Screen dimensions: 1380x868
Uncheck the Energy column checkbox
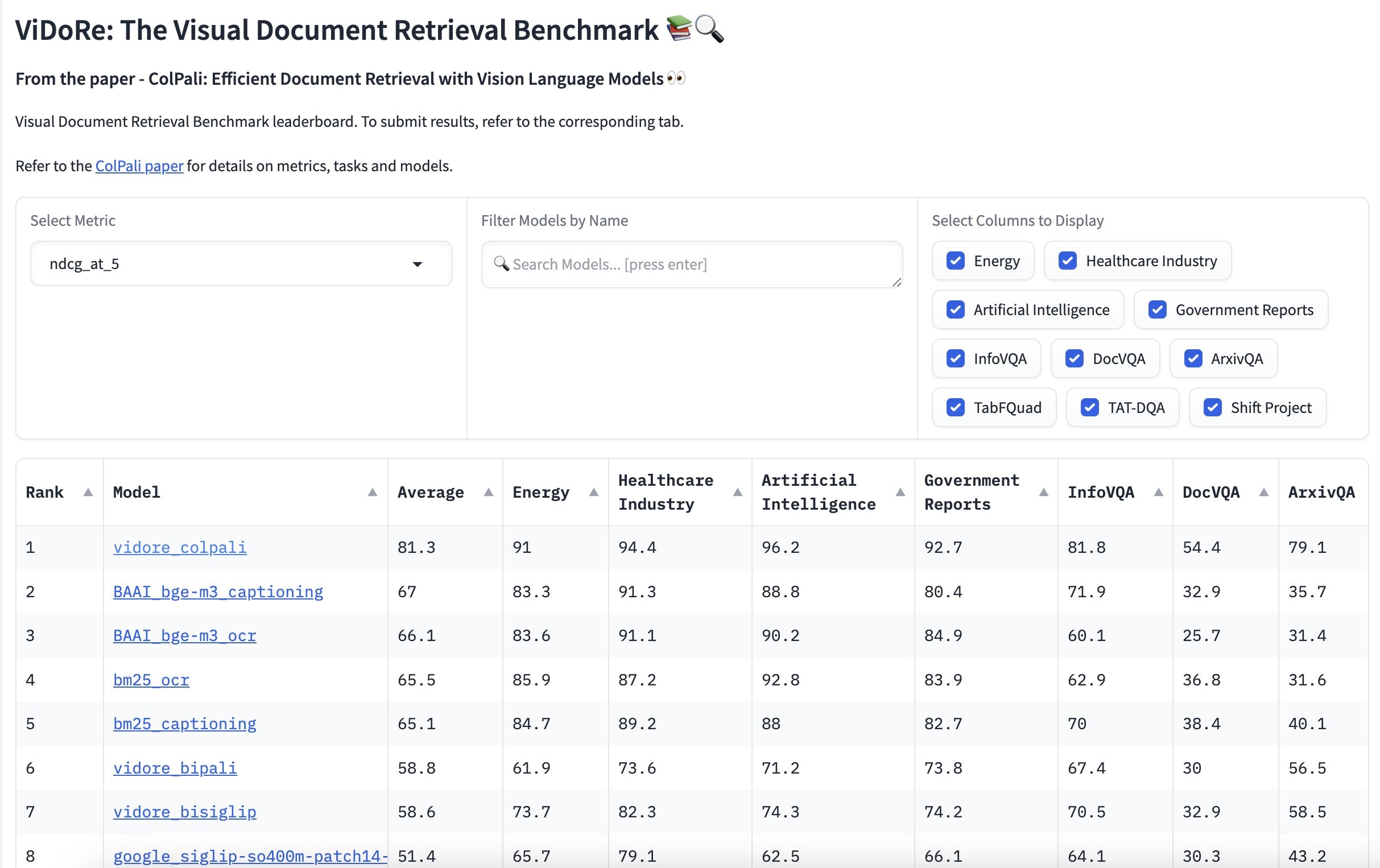955,261
